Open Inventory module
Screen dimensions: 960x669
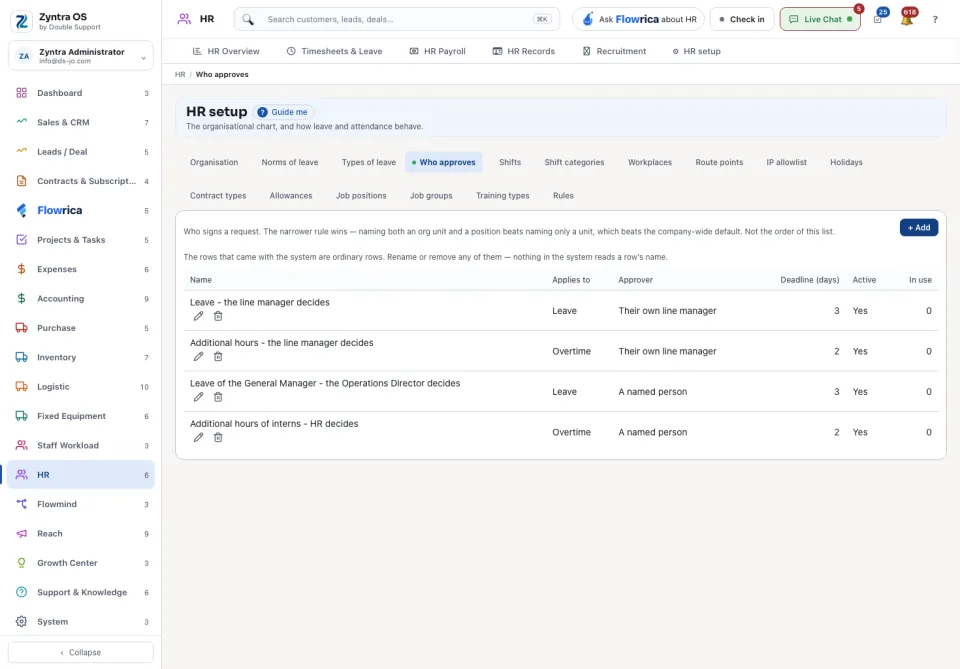click(x=81, y=357)
